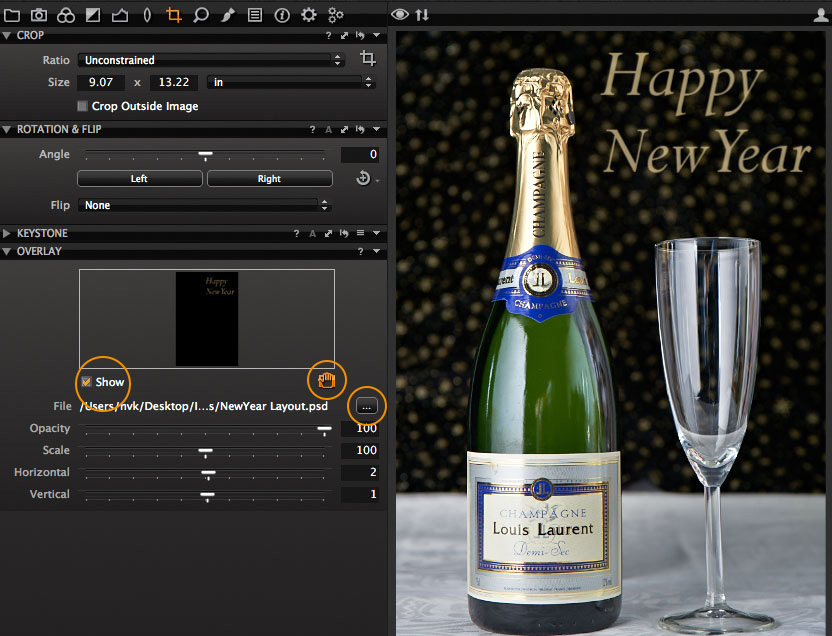Click the Keystone copy-adjustments arrow icon

click(x=328, y=233)
